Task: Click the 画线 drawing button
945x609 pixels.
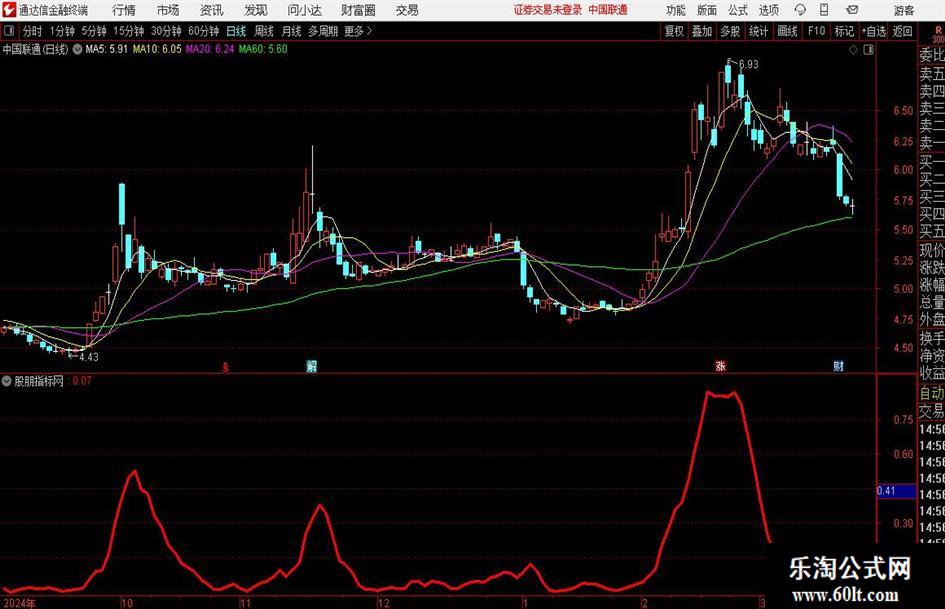Action: point(787,31)
